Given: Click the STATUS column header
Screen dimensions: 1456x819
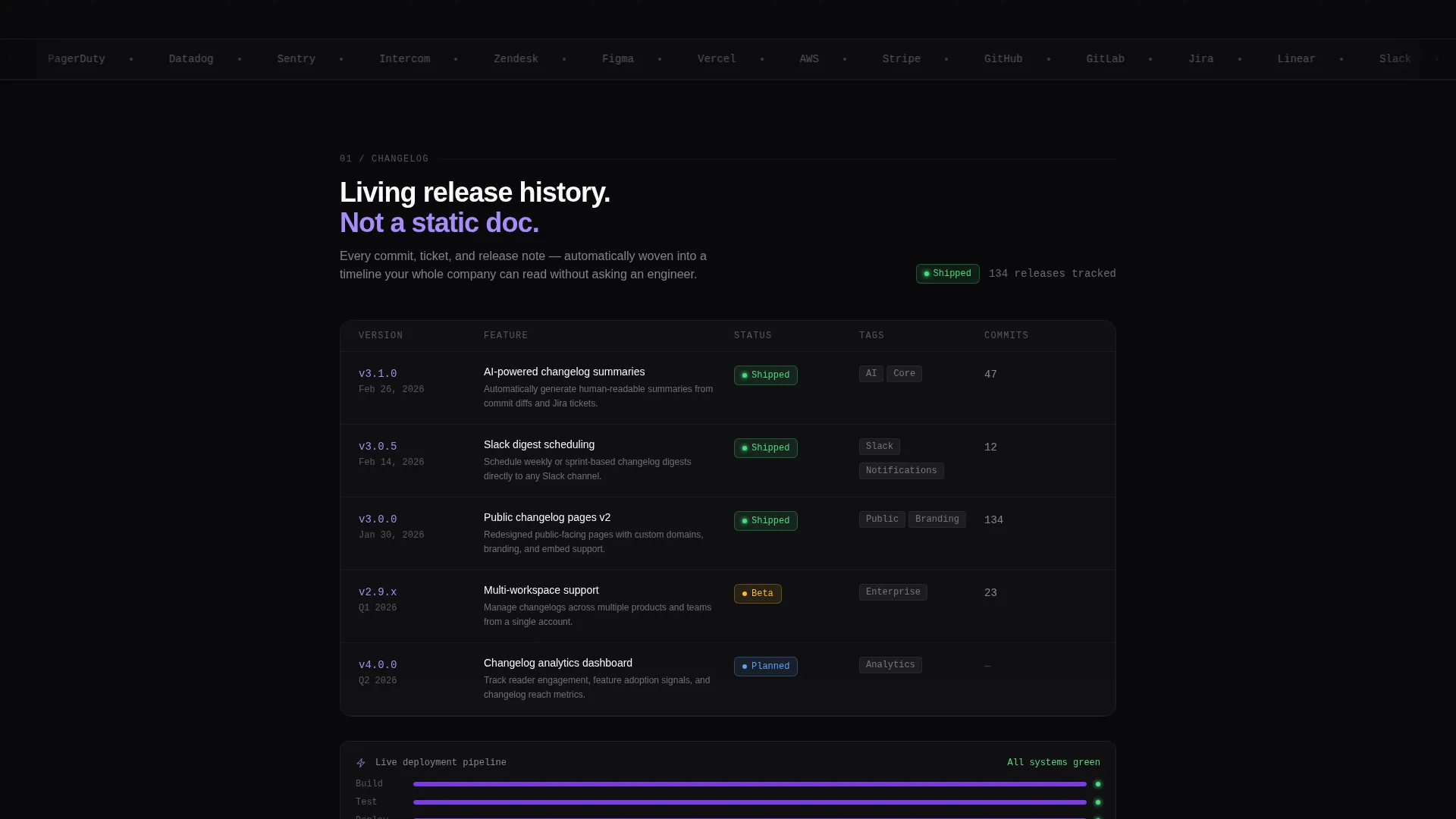Looking at the screenshot, I should pyautogui.click(x=753, y=335).
